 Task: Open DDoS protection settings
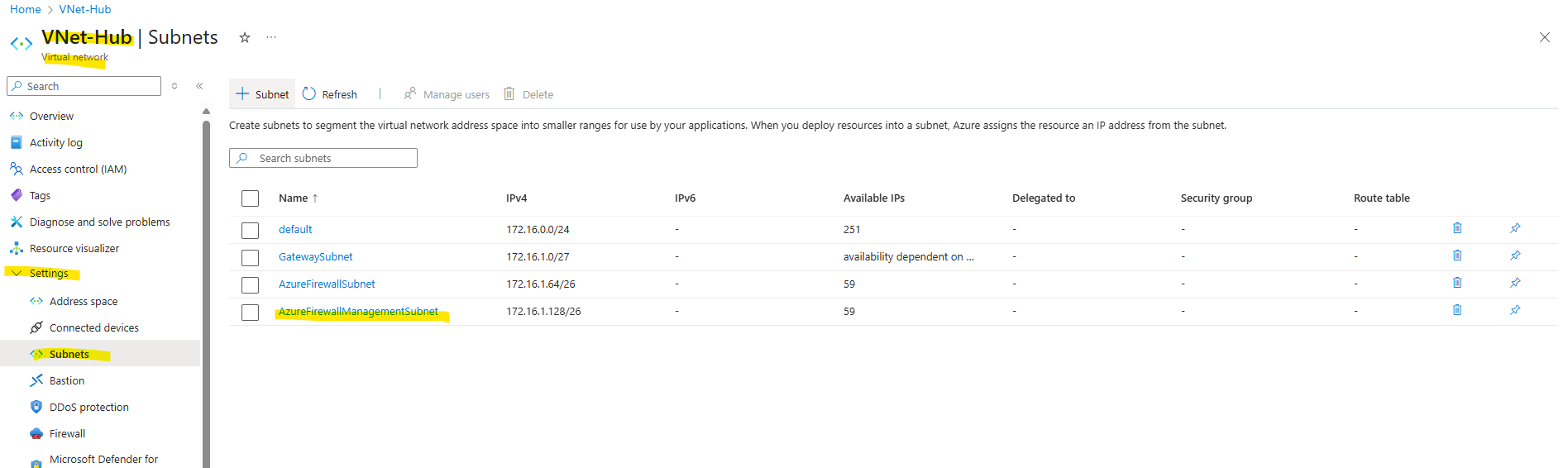88,407
